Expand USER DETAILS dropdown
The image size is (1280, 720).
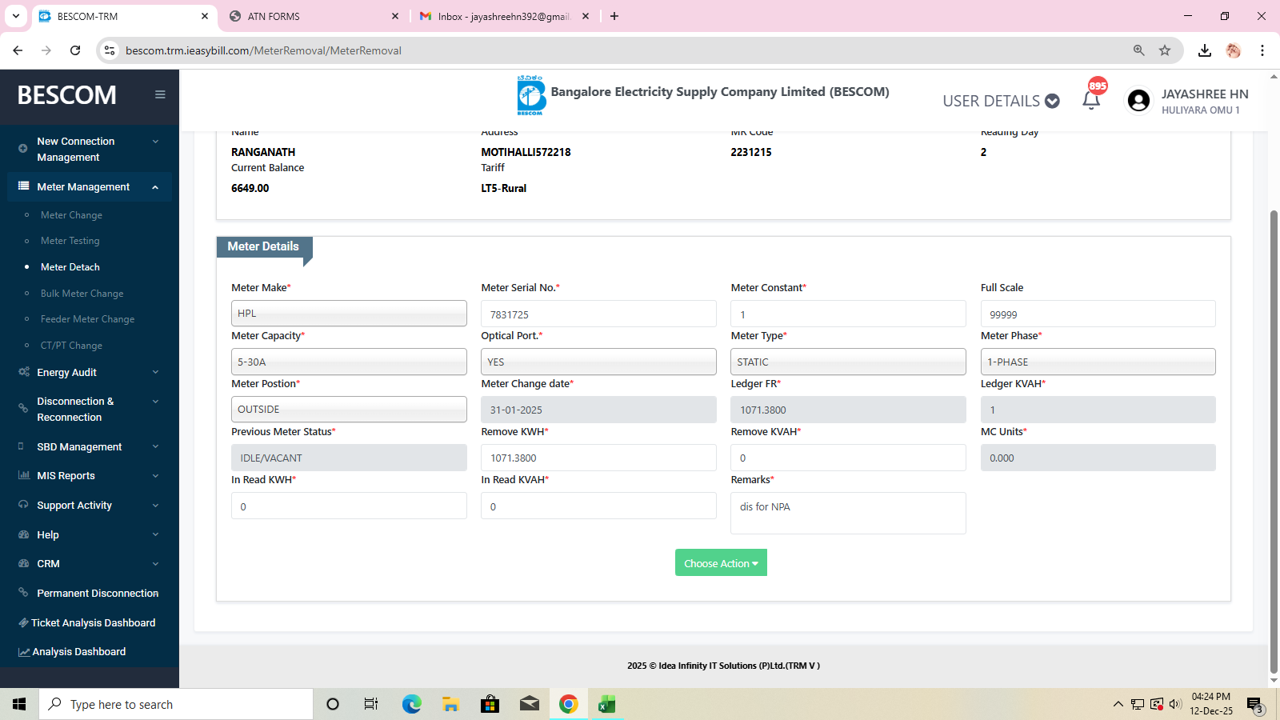tap(1000, 101)
